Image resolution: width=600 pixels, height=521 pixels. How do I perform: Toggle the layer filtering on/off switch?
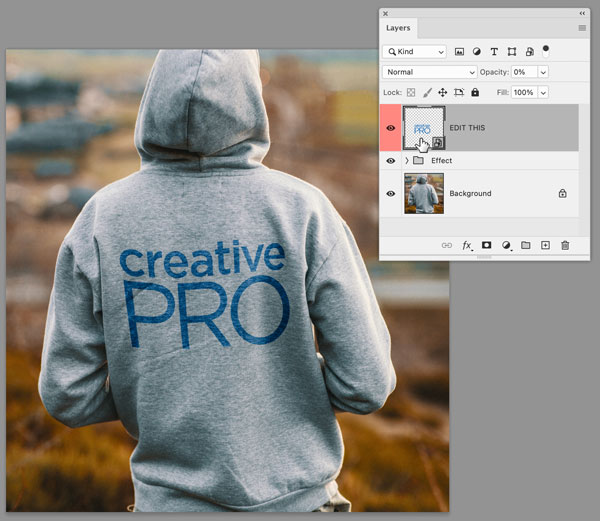(x=546, y=50)
